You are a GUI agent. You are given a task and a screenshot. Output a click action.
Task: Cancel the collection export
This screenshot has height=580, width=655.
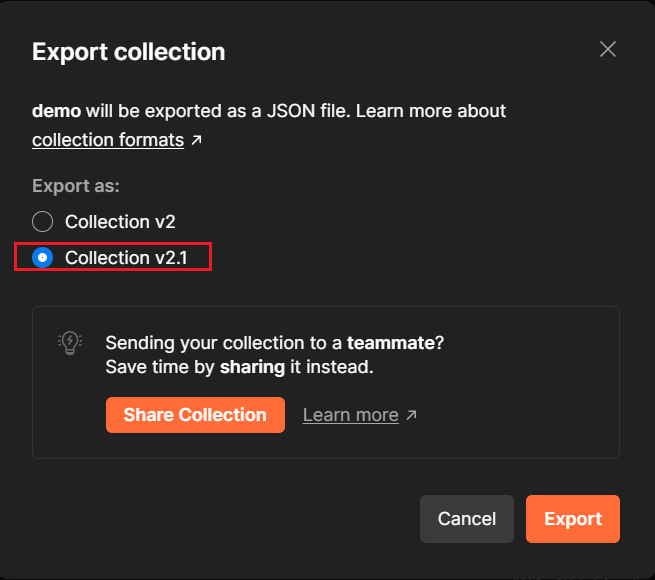coord(467,519)
